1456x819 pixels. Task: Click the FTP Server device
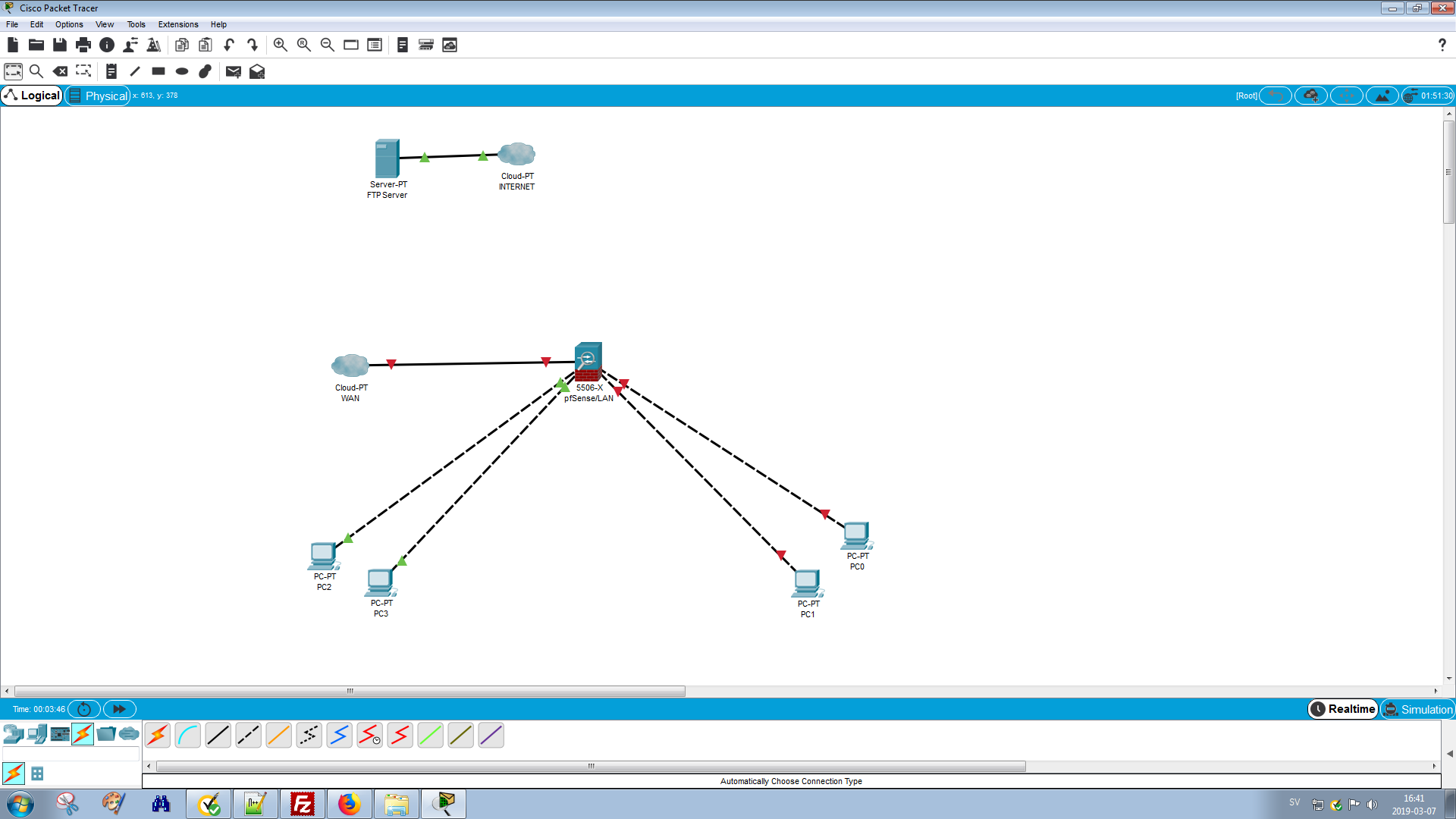[x=387, y=158]
